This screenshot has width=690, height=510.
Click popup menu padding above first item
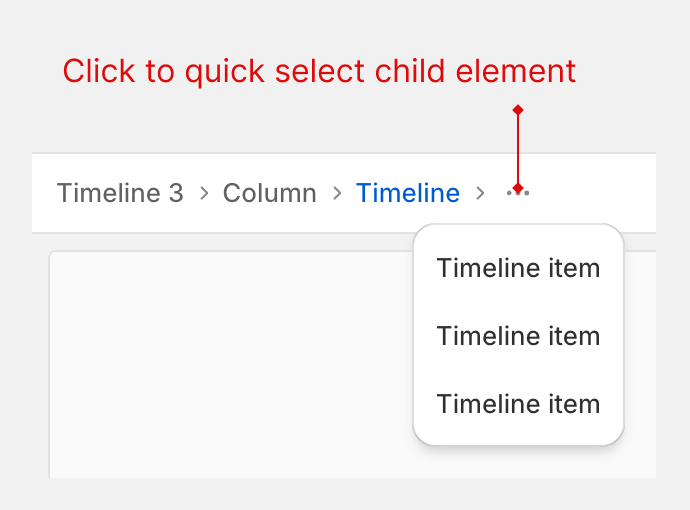click(518, 236)
